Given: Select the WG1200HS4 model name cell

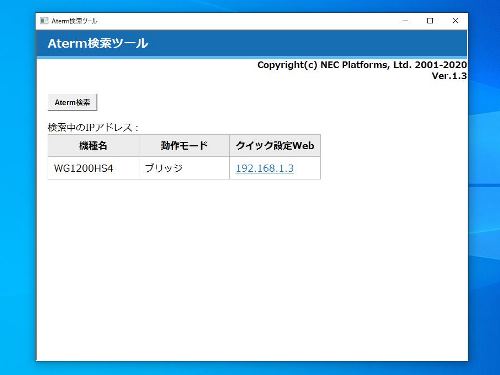Looking at the screenshot, I should 94,168.
